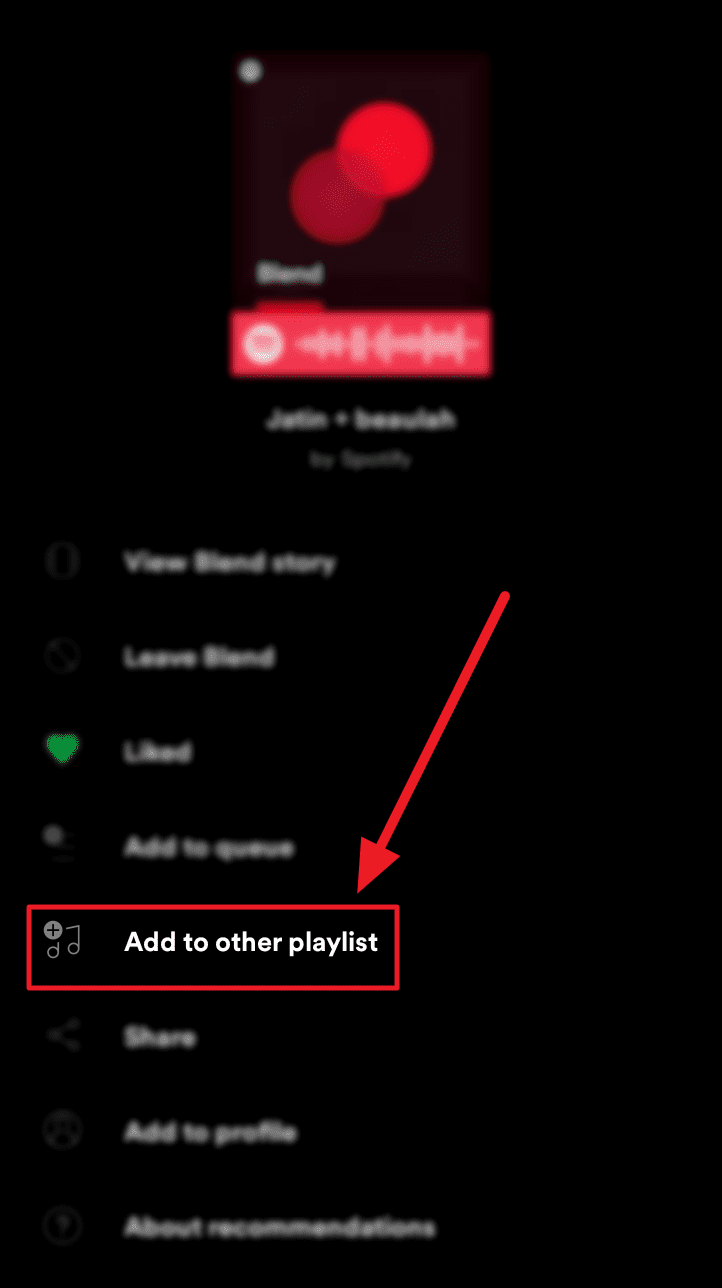
Task: Tap the Add to profile icon
Action: point(62,1132)
